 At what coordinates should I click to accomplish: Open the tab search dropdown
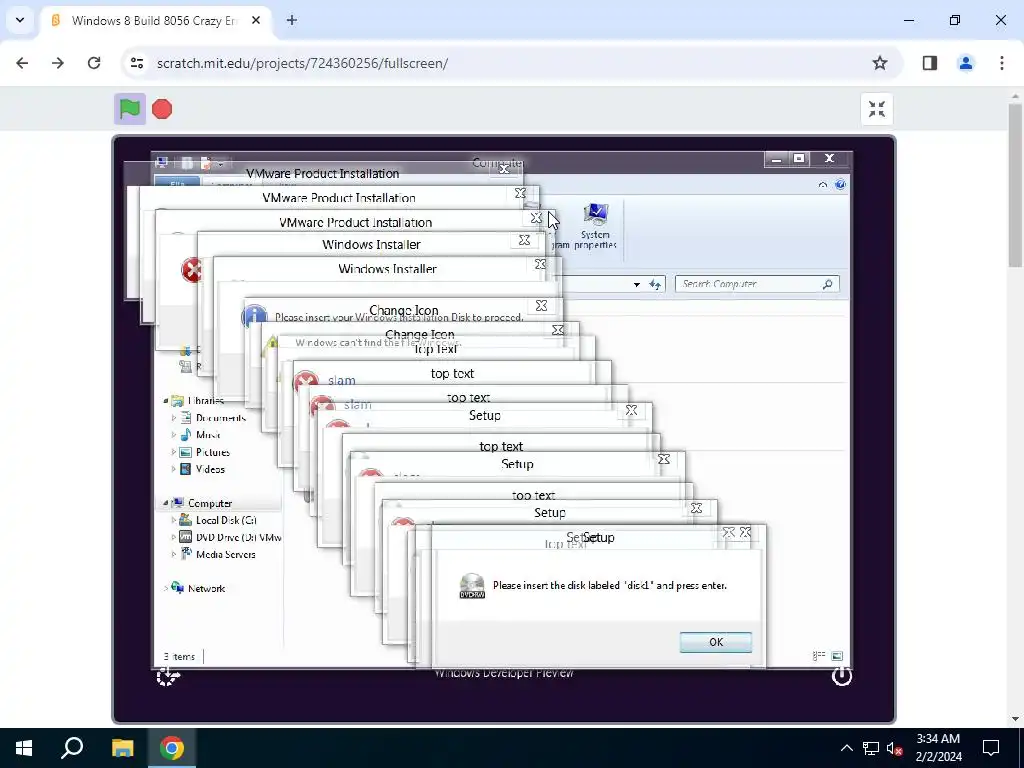(20, 20)
